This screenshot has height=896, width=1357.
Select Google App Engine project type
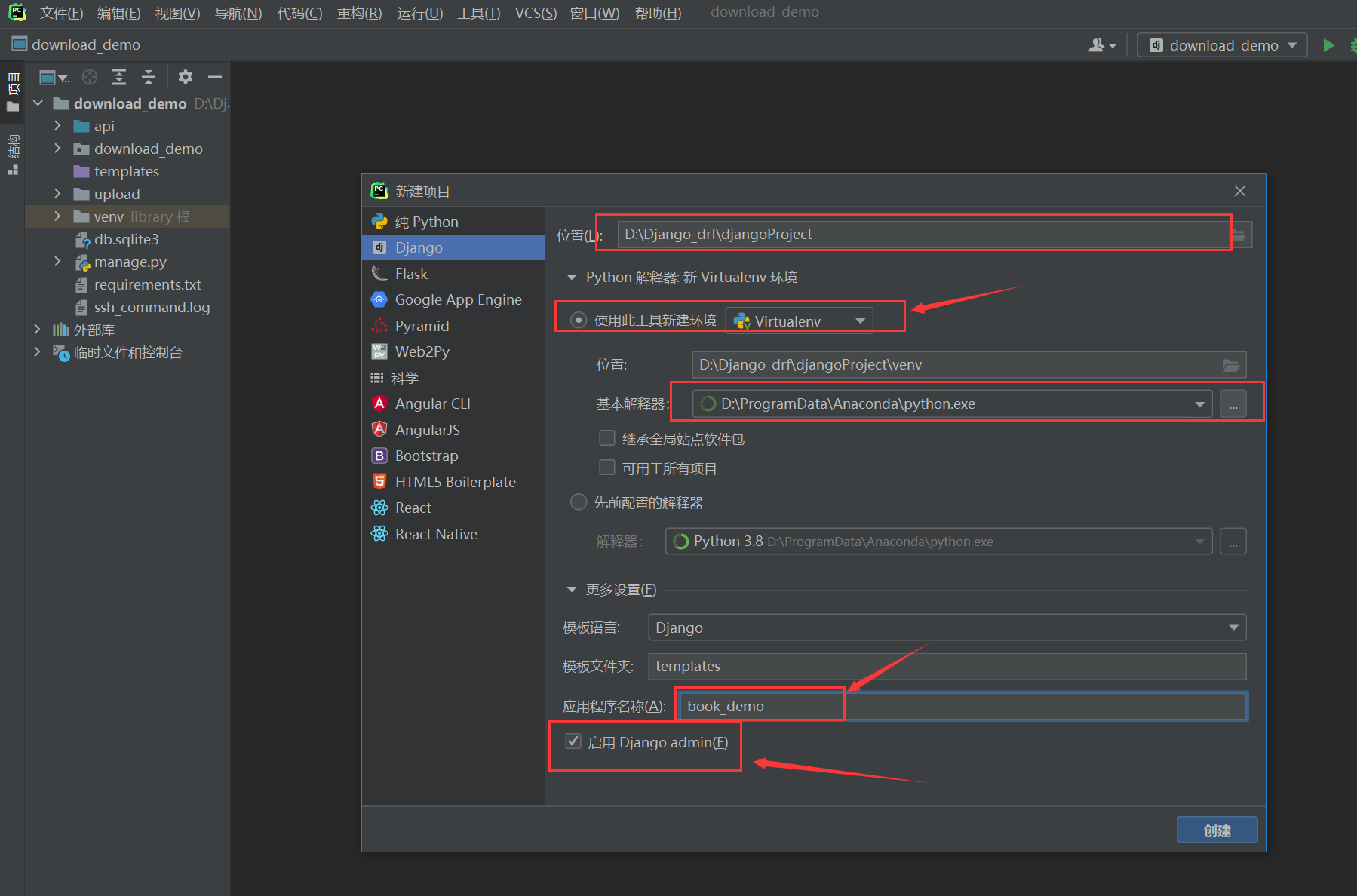tap(453, 299)
